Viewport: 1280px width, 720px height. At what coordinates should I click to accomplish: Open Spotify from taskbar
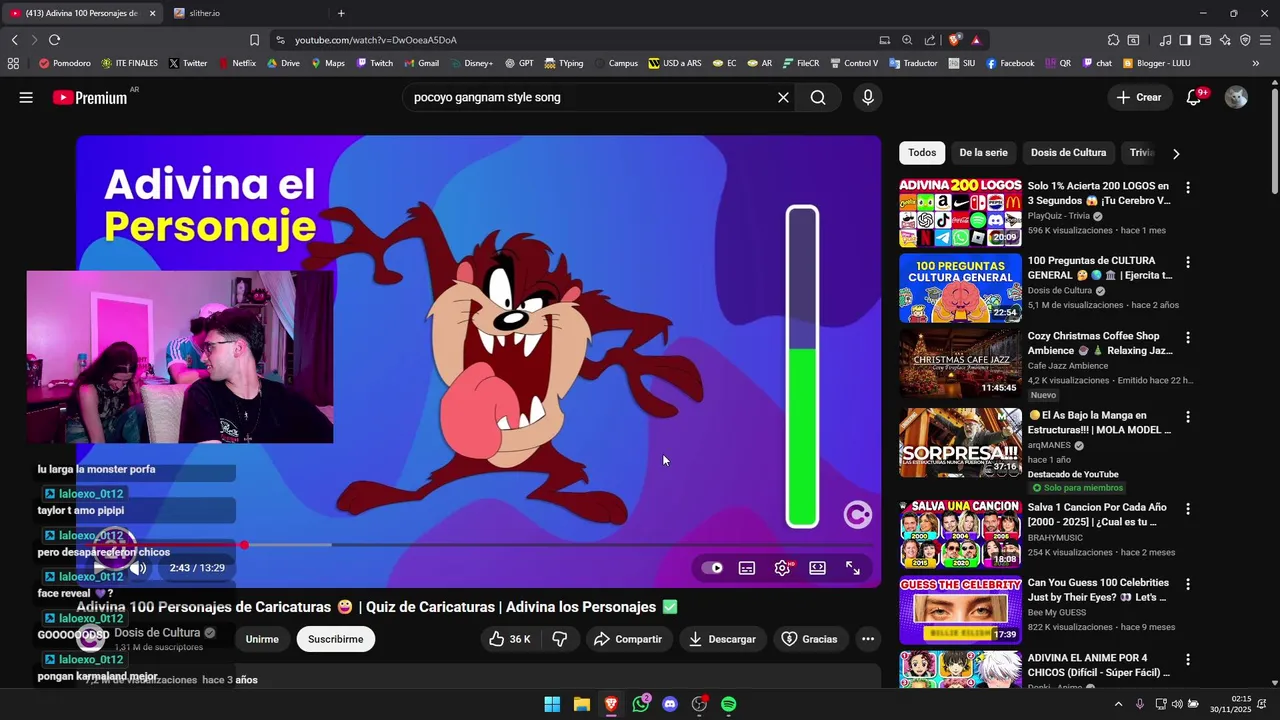click(729, 704)
